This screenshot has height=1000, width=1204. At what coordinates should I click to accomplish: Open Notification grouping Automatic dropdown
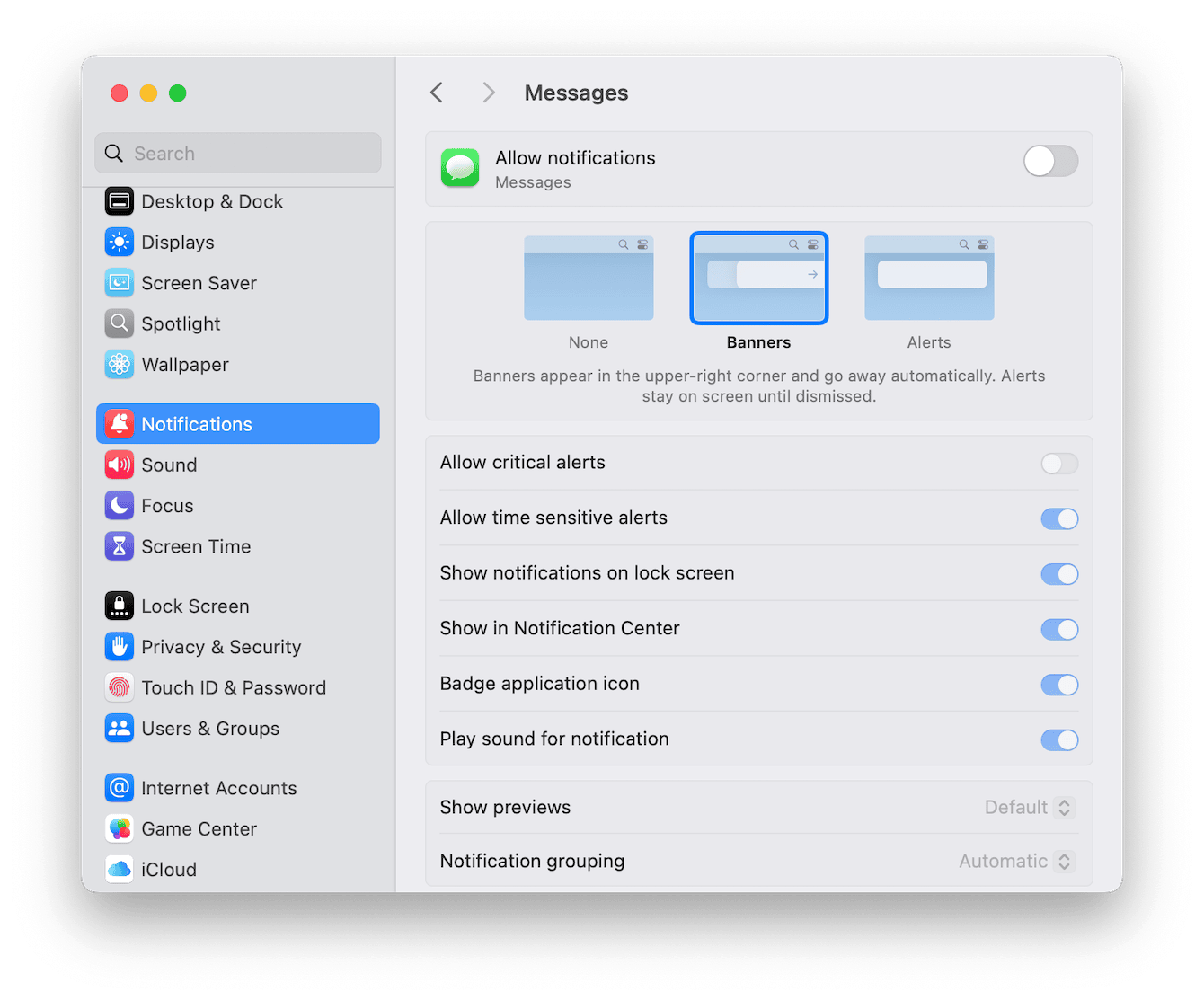tap(1016, 861)
